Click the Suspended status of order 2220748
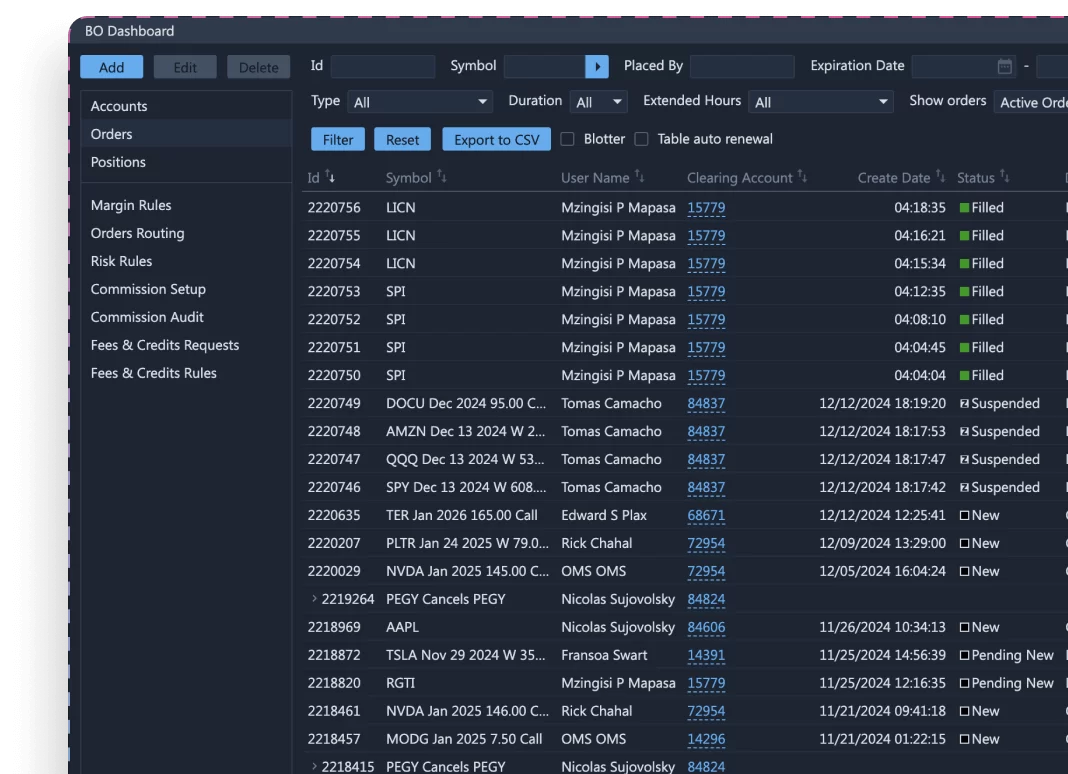1068x774 pixels. (1000, 431)
